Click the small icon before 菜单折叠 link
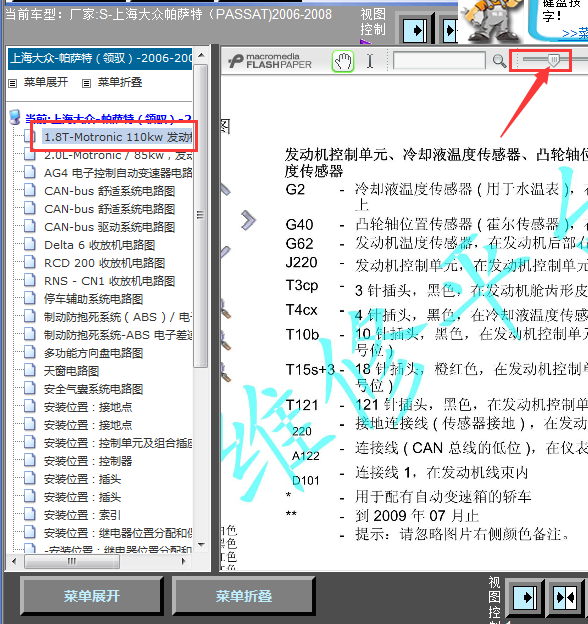This screenshot has width=588, height=624. tap(86, 83)
